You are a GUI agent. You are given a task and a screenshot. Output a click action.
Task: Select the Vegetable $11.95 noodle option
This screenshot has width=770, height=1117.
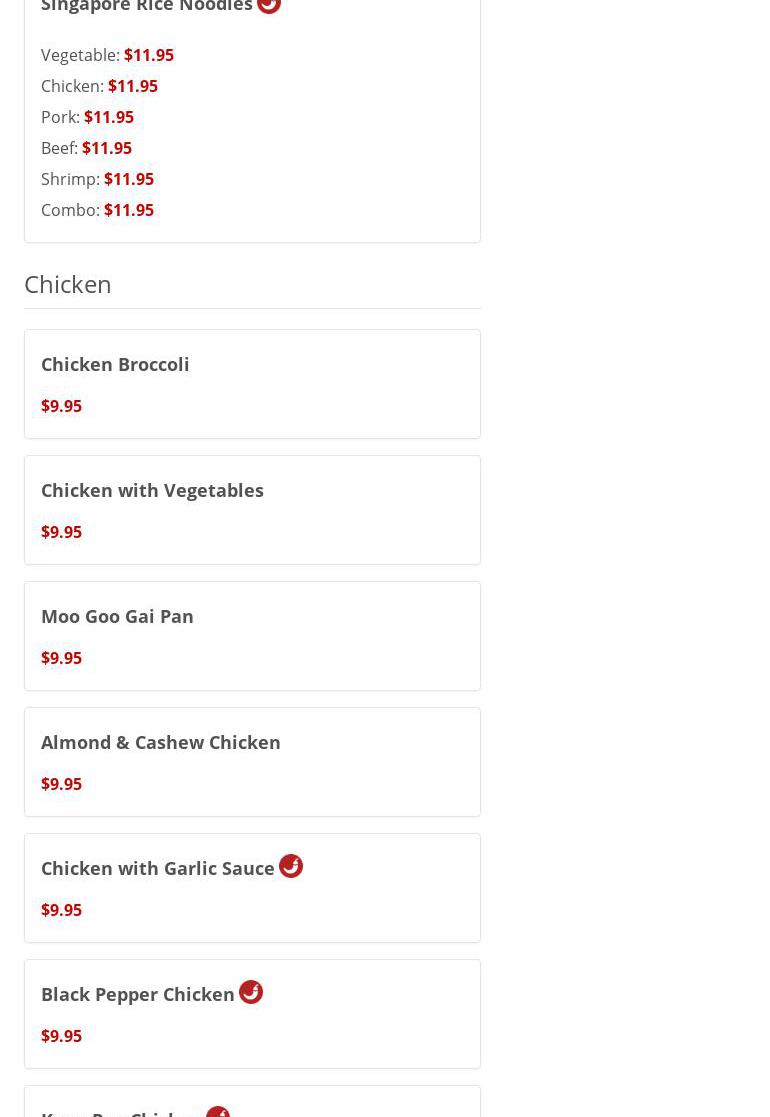[107, 55]
